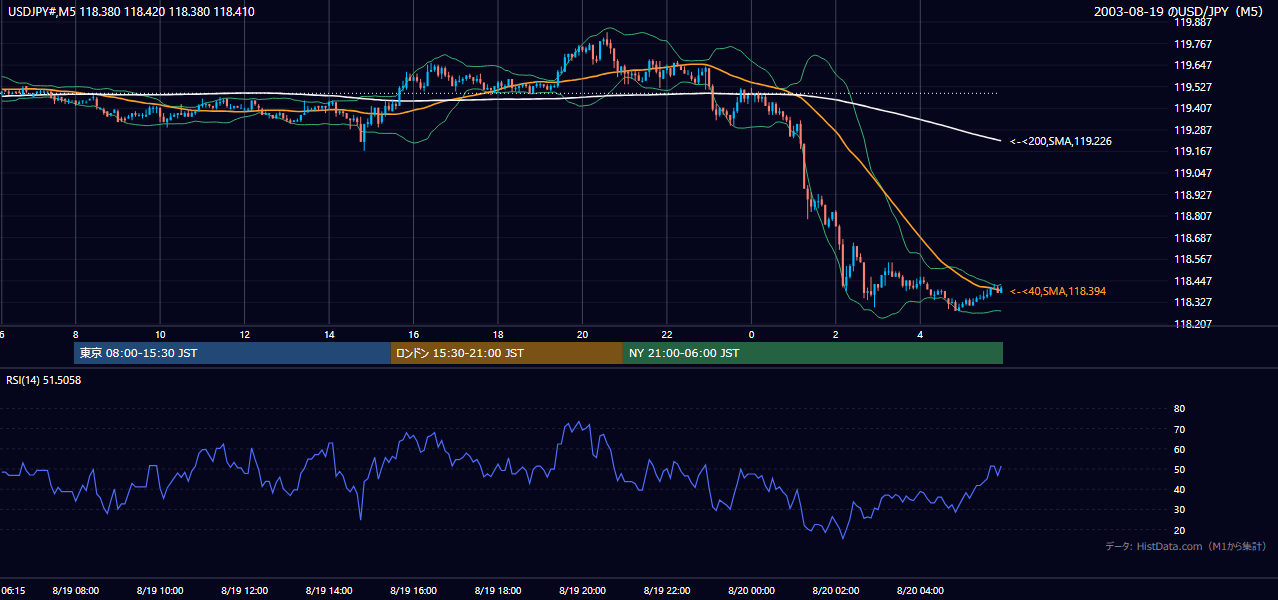The height and width of the screenshot is (600, 1278).
Task: Click price axis value 118.807
Action: click(x=1193, y=216)
